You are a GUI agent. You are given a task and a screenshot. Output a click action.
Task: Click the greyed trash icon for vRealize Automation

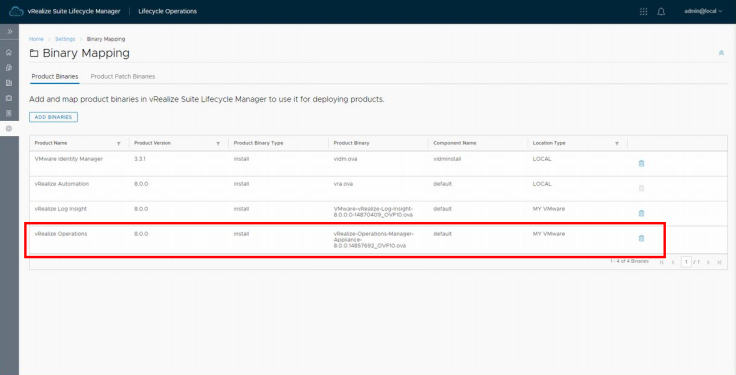coord(641,188)
